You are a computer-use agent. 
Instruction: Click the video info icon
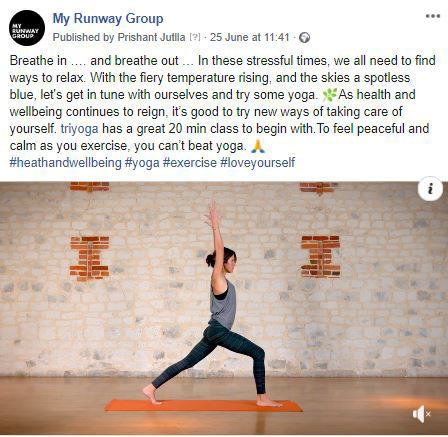click(430, 189)
